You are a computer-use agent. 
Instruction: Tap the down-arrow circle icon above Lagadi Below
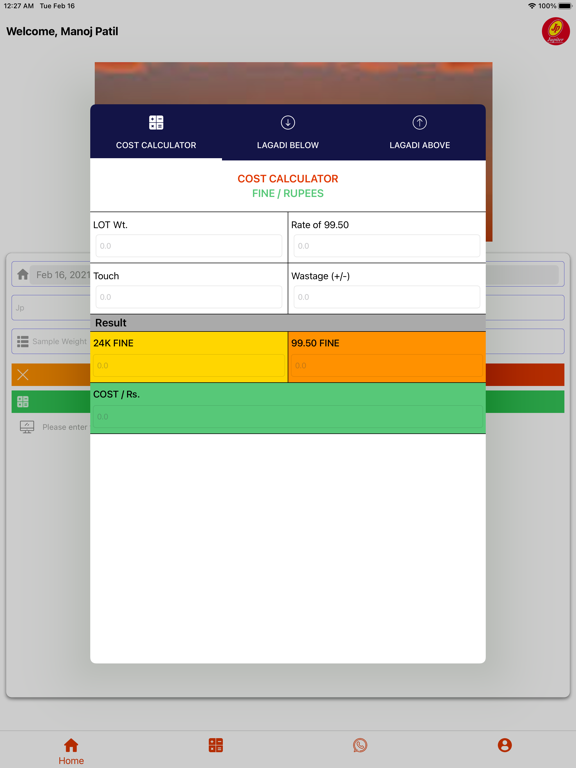click(288, 122)
